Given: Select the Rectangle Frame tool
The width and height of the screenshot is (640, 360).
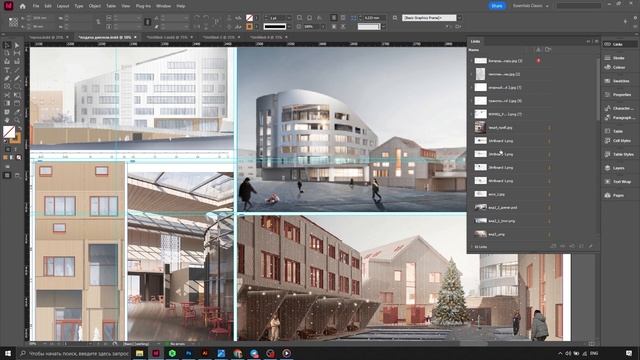Looking at the screenshot, I should coord(7,87).
